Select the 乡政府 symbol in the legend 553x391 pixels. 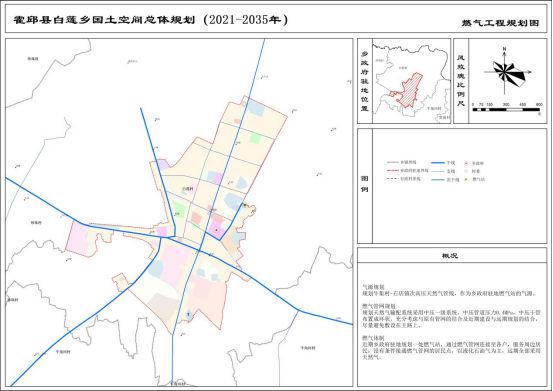466,163
